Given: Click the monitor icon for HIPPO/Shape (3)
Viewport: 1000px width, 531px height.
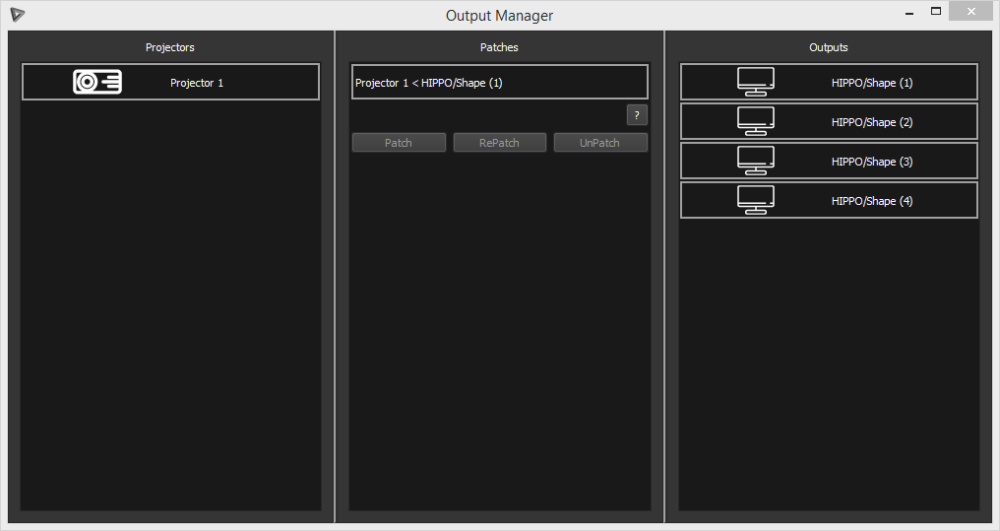Looking at the screenshot, I should click(756, 161).
